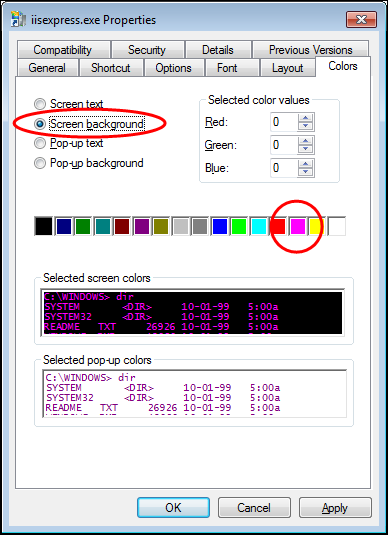The width and height of the screenshot is (388, 535).
Task: Increase the Green value with up arrow
Action: pyautogui.click(x=305, y=141)
